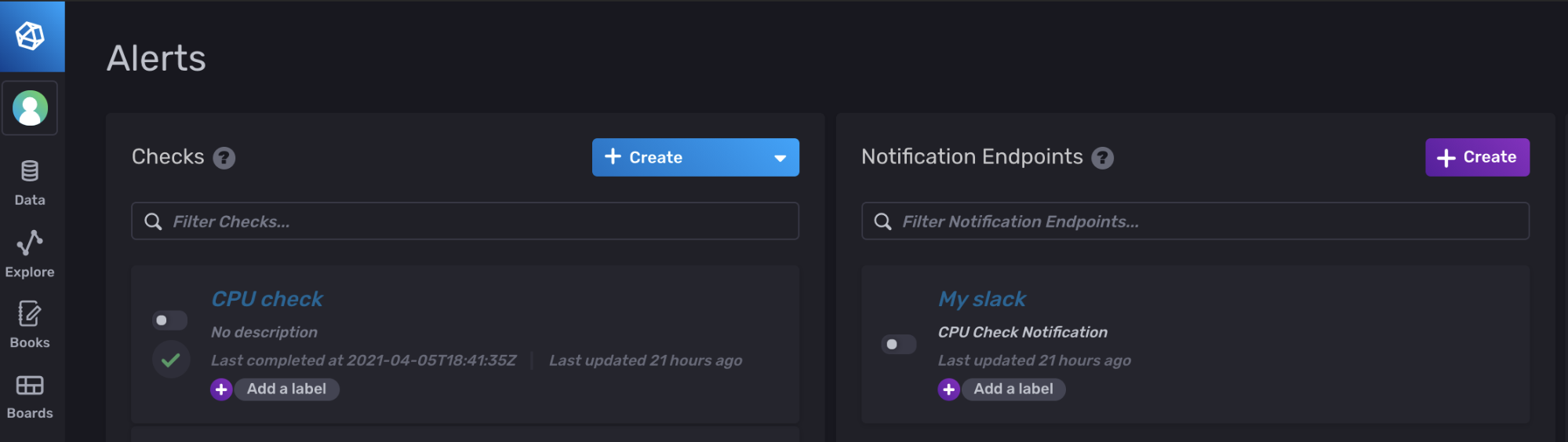Click CPU check green status checkmark
The image size is (1568, 442).
[x=170, y=360]
